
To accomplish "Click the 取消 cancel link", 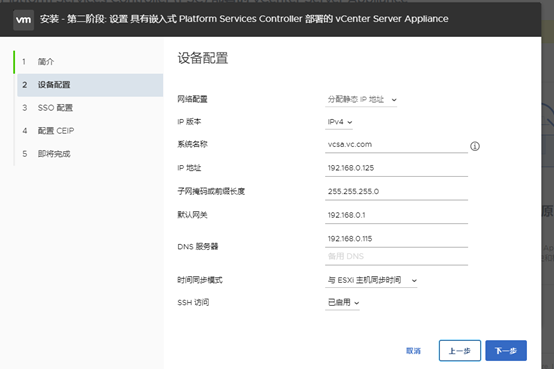I will coord(413,351).
